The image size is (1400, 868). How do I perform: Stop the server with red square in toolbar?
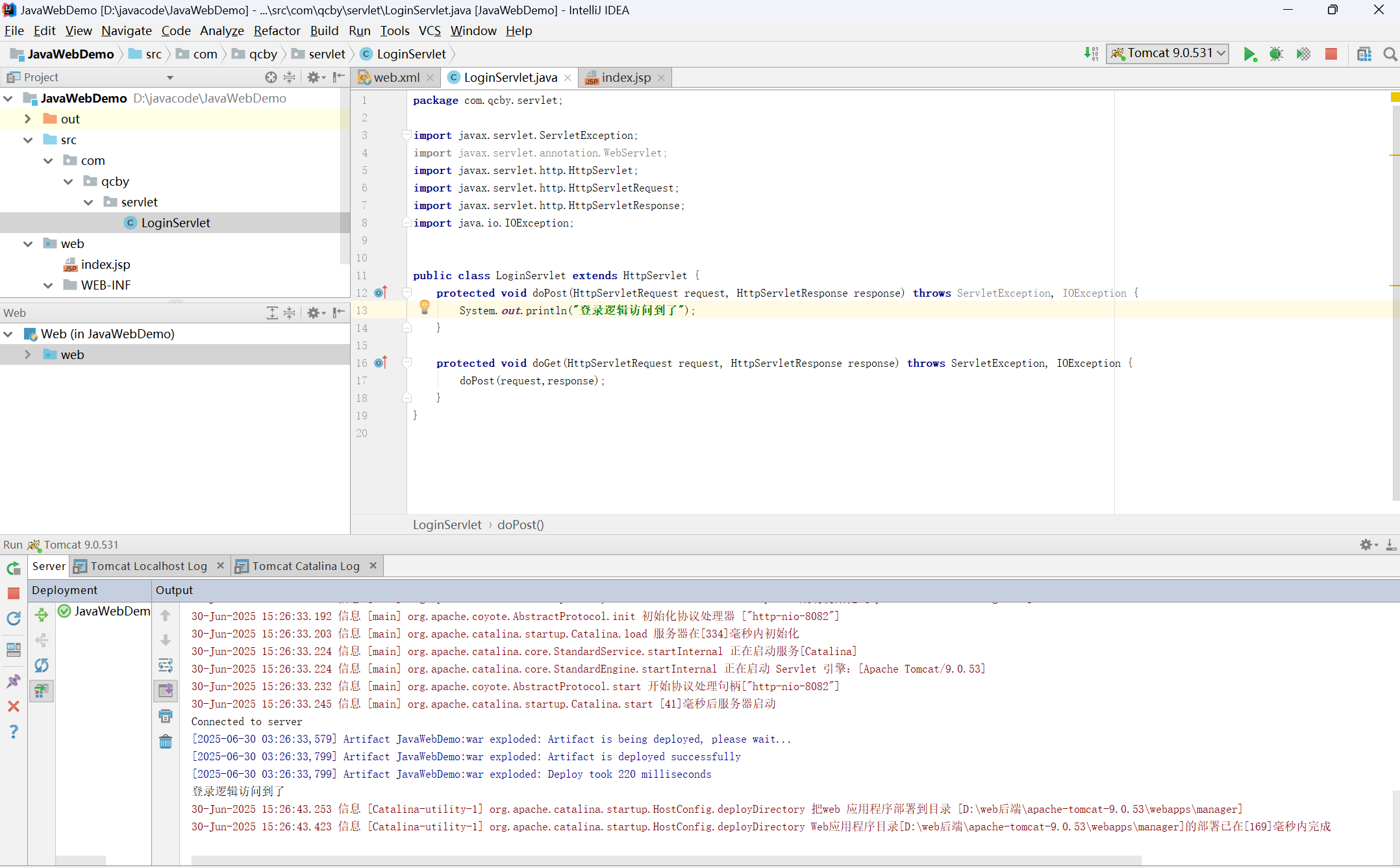pyautogui.click(x=1331, y=54)
